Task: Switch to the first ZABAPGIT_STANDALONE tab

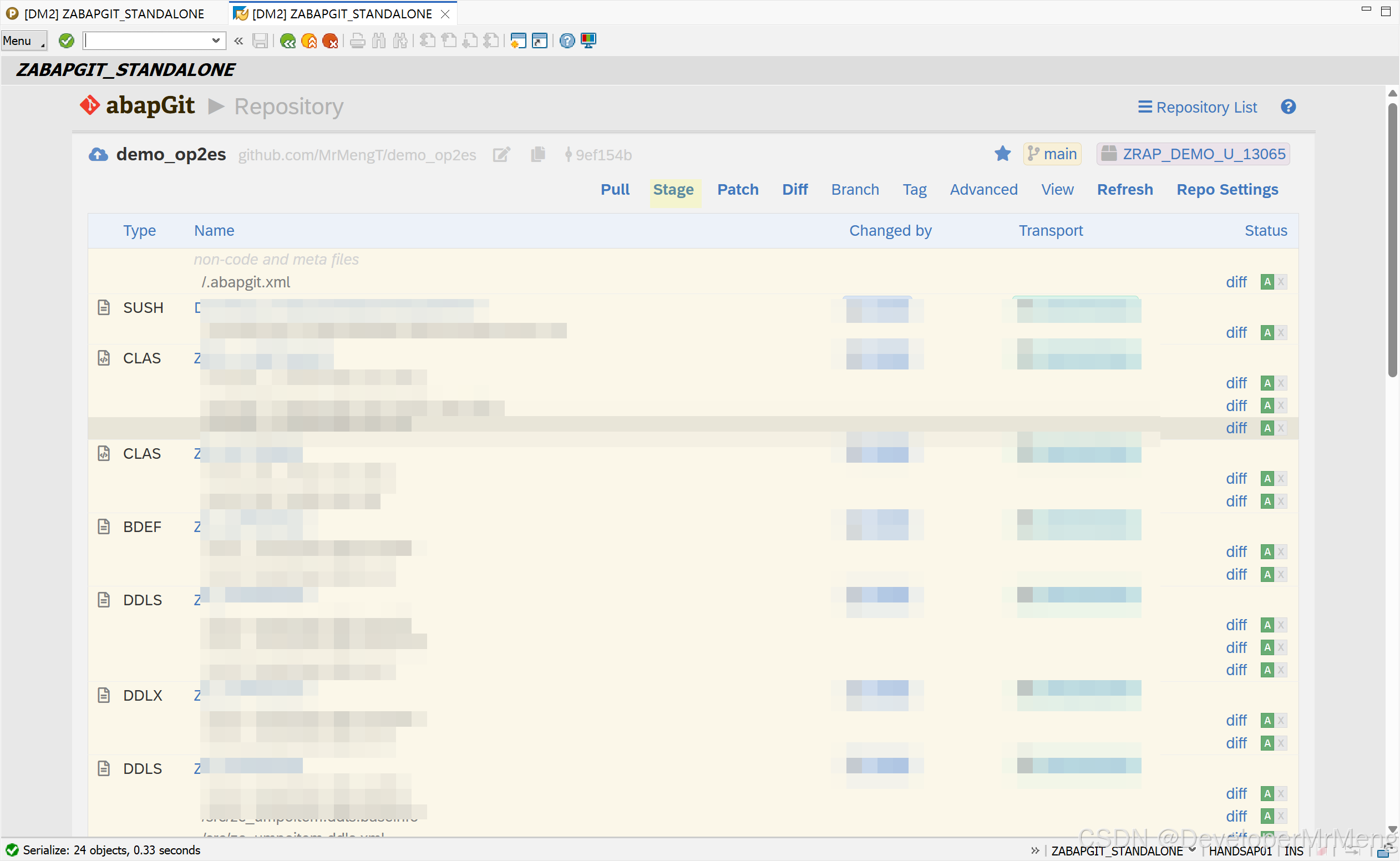Action: tap(114, 14)
